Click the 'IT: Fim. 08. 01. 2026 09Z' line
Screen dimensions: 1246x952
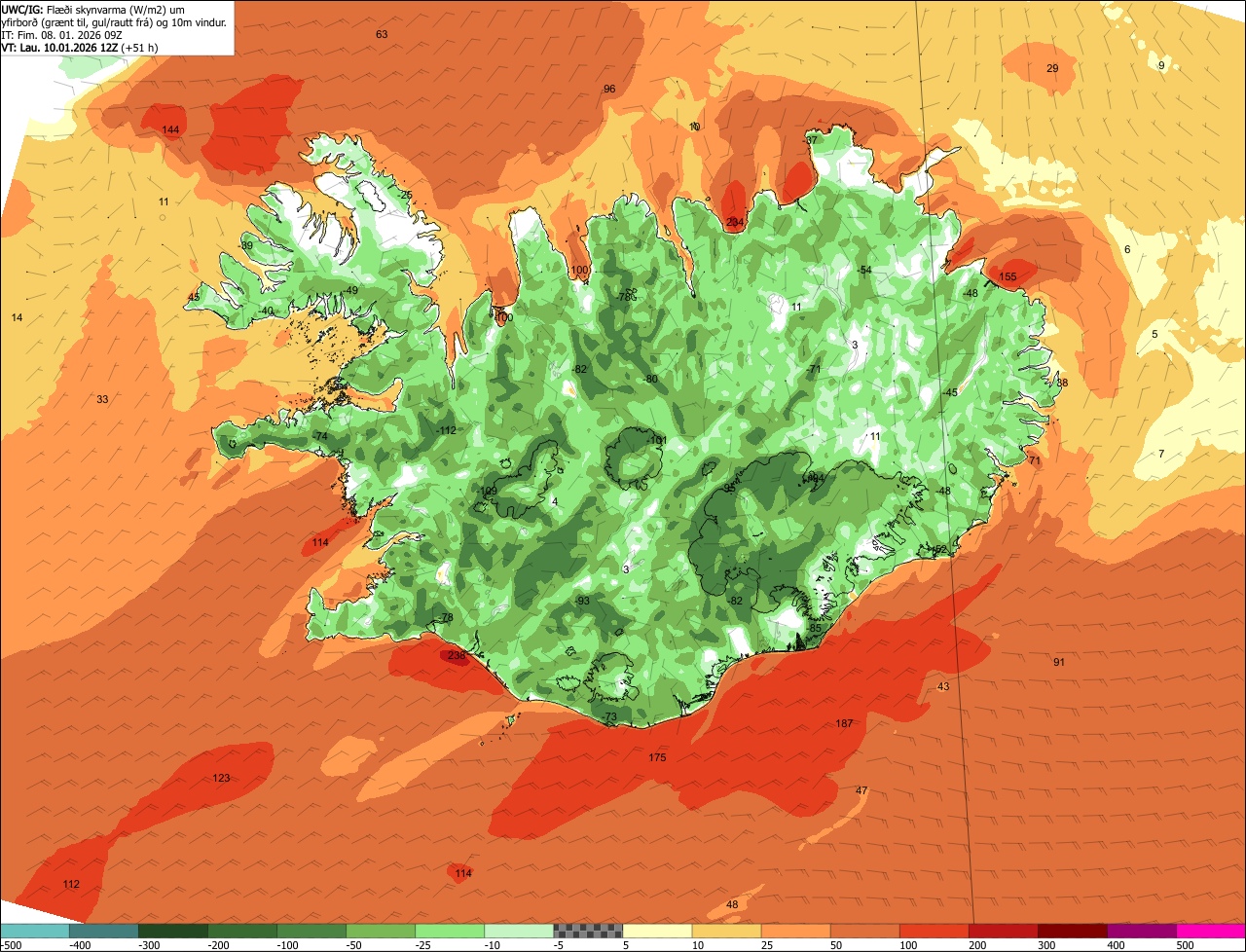(62, 34)
